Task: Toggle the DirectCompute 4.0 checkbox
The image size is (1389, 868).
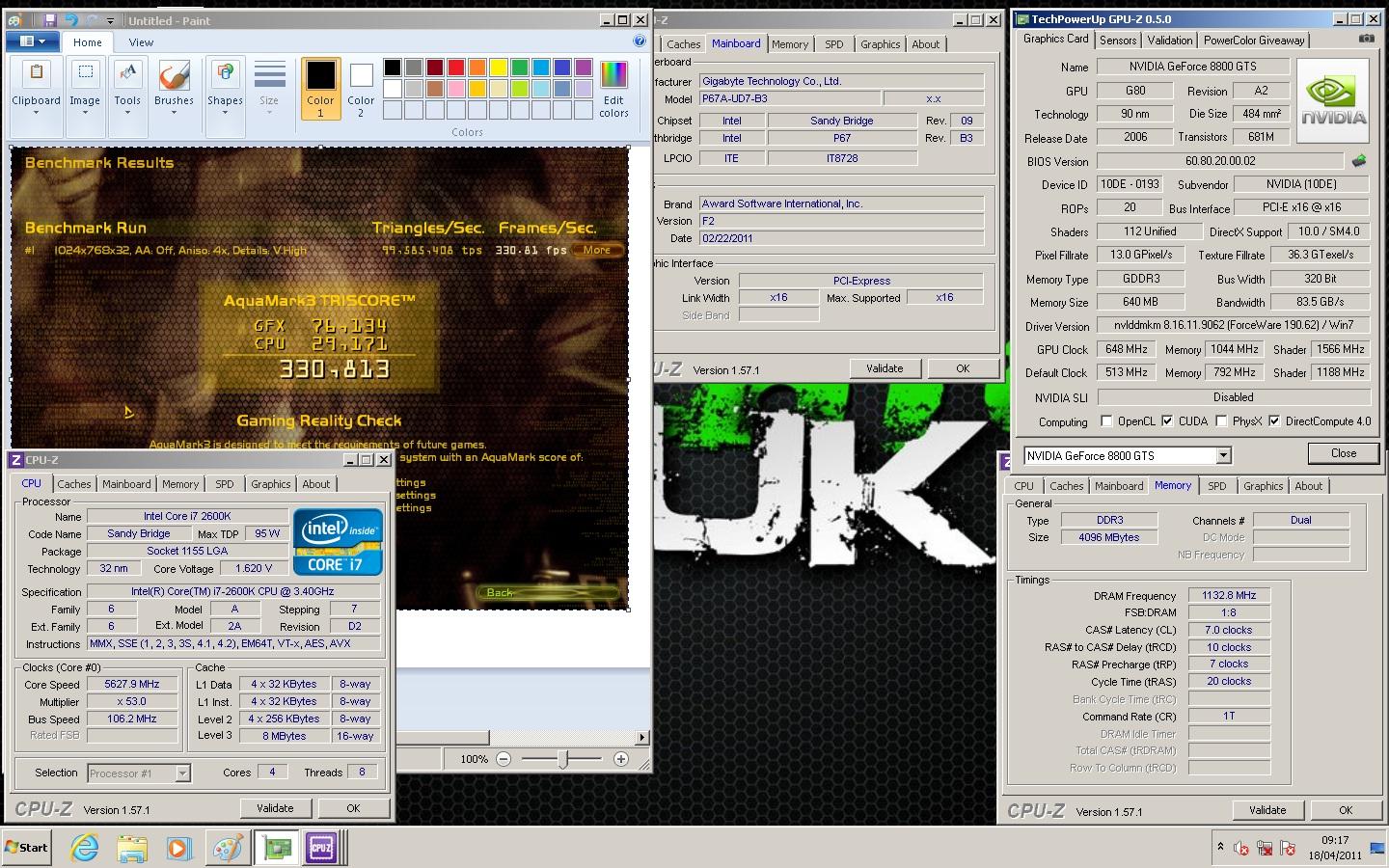Action: click(x=1274, y=420)
